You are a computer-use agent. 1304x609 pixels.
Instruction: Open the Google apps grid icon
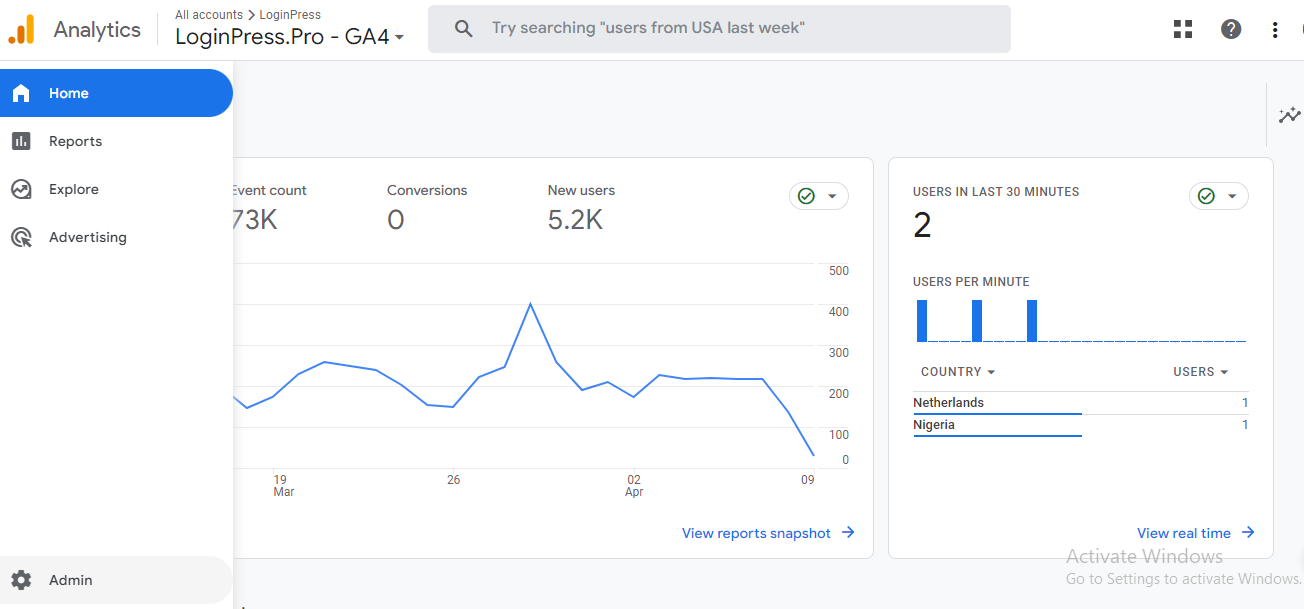point(1182,29)
